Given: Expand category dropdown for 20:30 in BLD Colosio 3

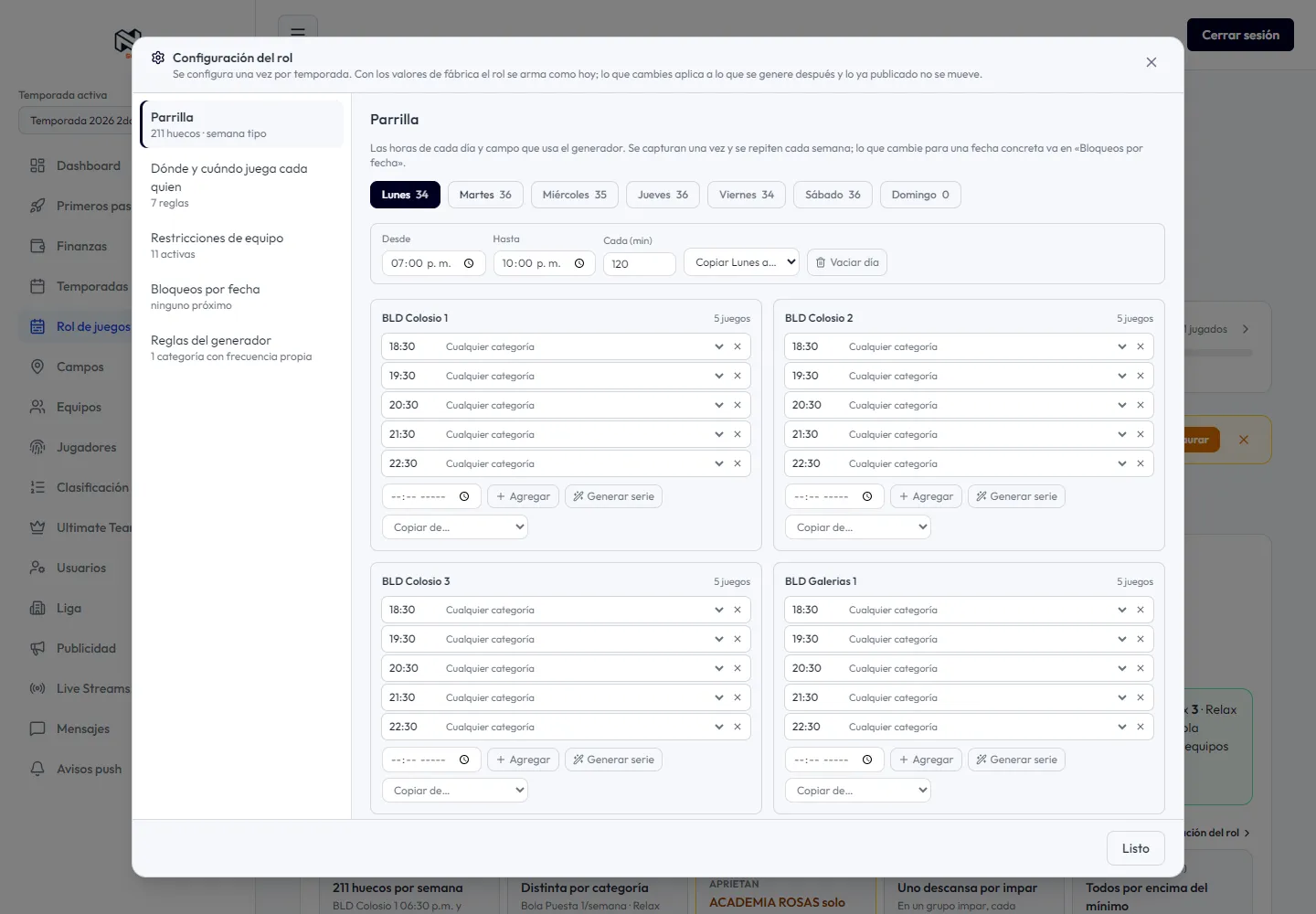Looking at the screenshot, I should 719,668.
